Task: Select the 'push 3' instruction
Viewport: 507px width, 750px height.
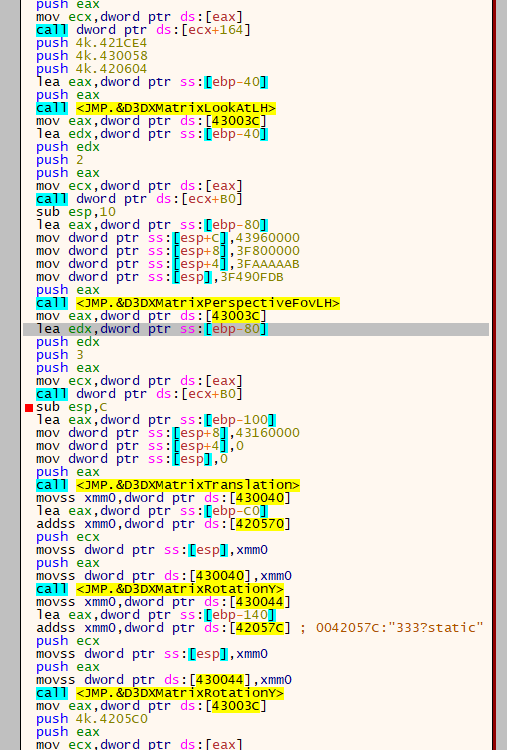Action: pyautogui.click(x=60, y=355)
